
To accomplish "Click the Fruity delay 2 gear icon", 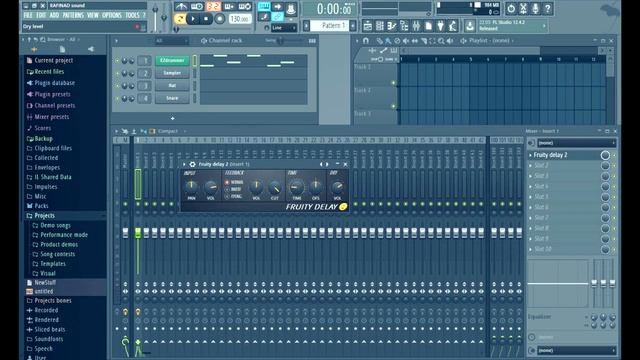I will coord(192,164).
